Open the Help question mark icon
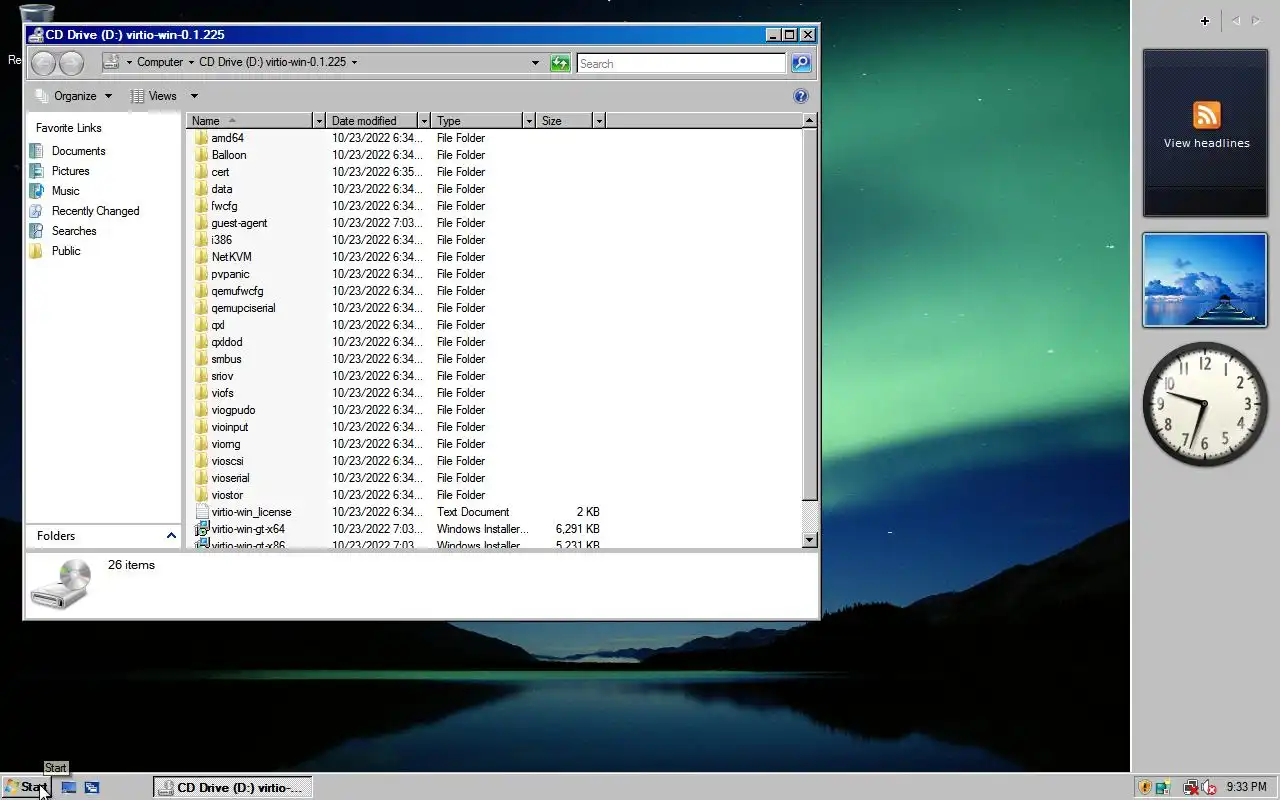1280x800 pixels. click(800, 96)
